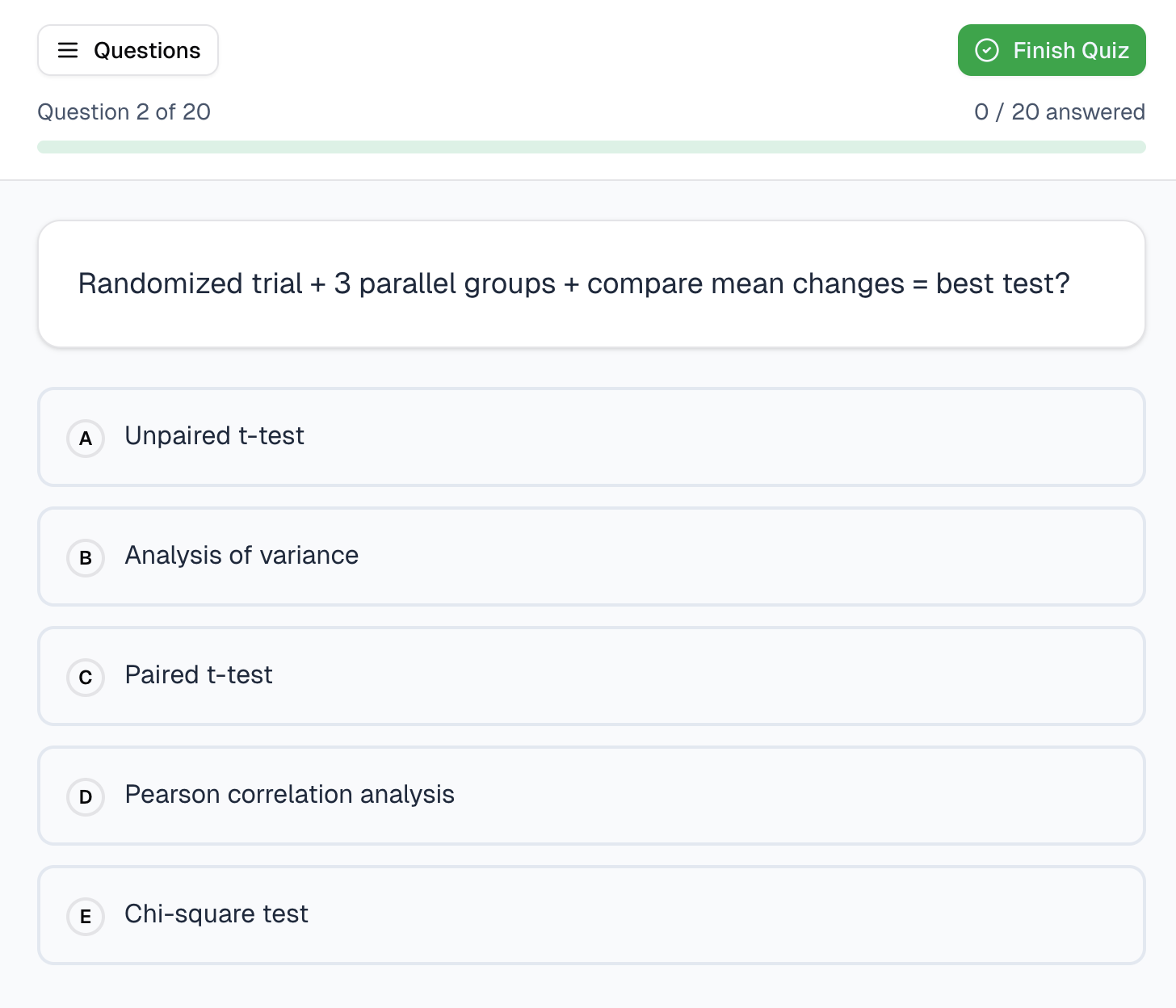Click the quiz progress bar
1176x1008 pixels.
tap(591, 146)
